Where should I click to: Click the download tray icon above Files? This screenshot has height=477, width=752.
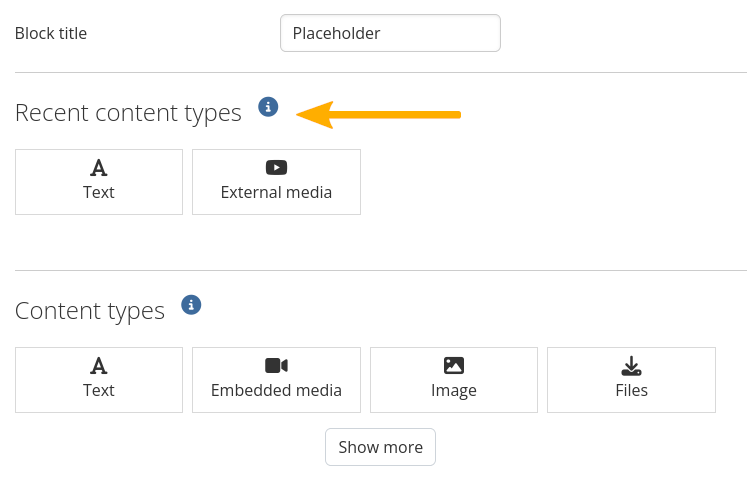(631, 366)
